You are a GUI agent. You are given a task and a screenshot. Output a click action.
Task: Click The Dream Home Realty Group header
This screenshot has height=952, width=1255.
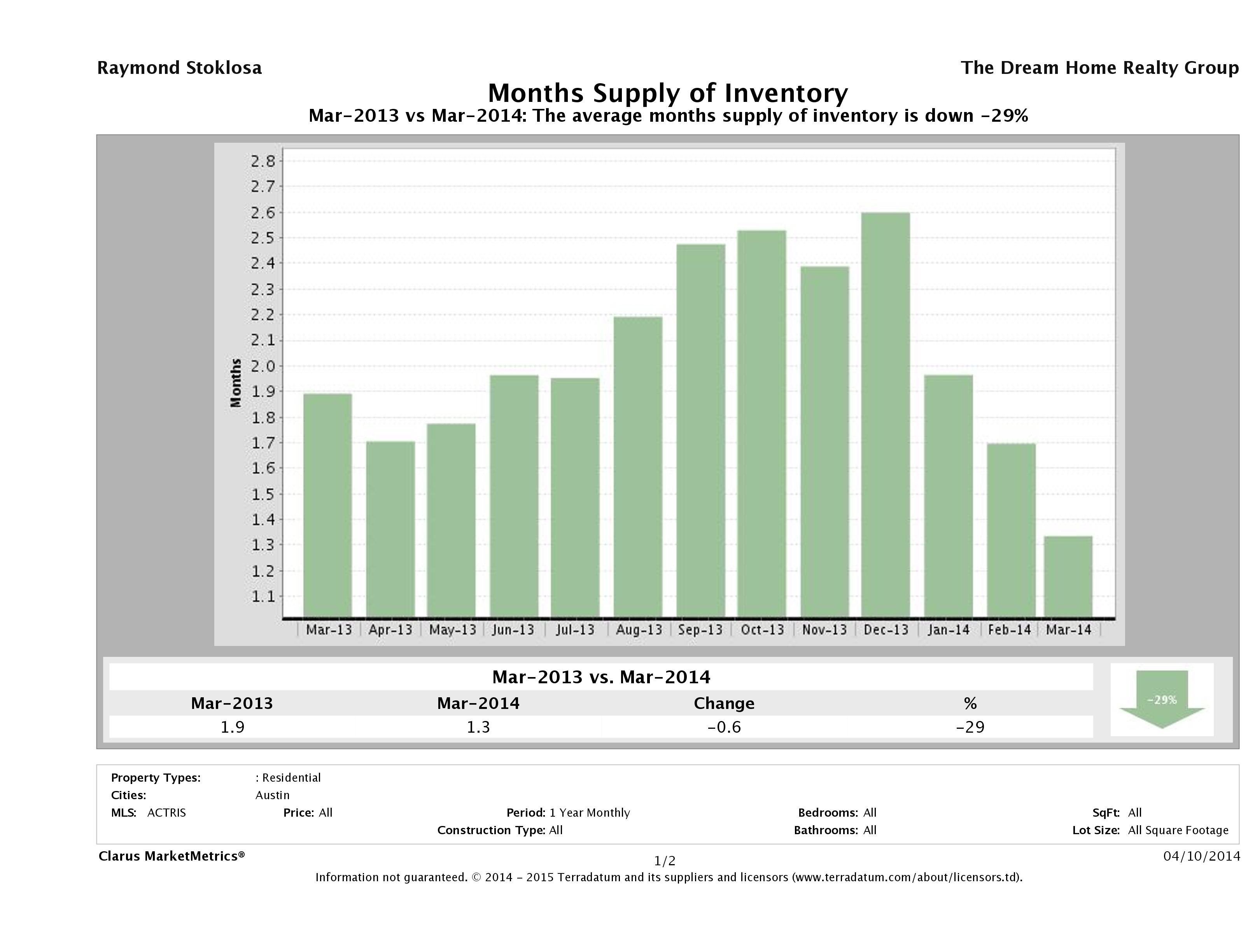1099,68
